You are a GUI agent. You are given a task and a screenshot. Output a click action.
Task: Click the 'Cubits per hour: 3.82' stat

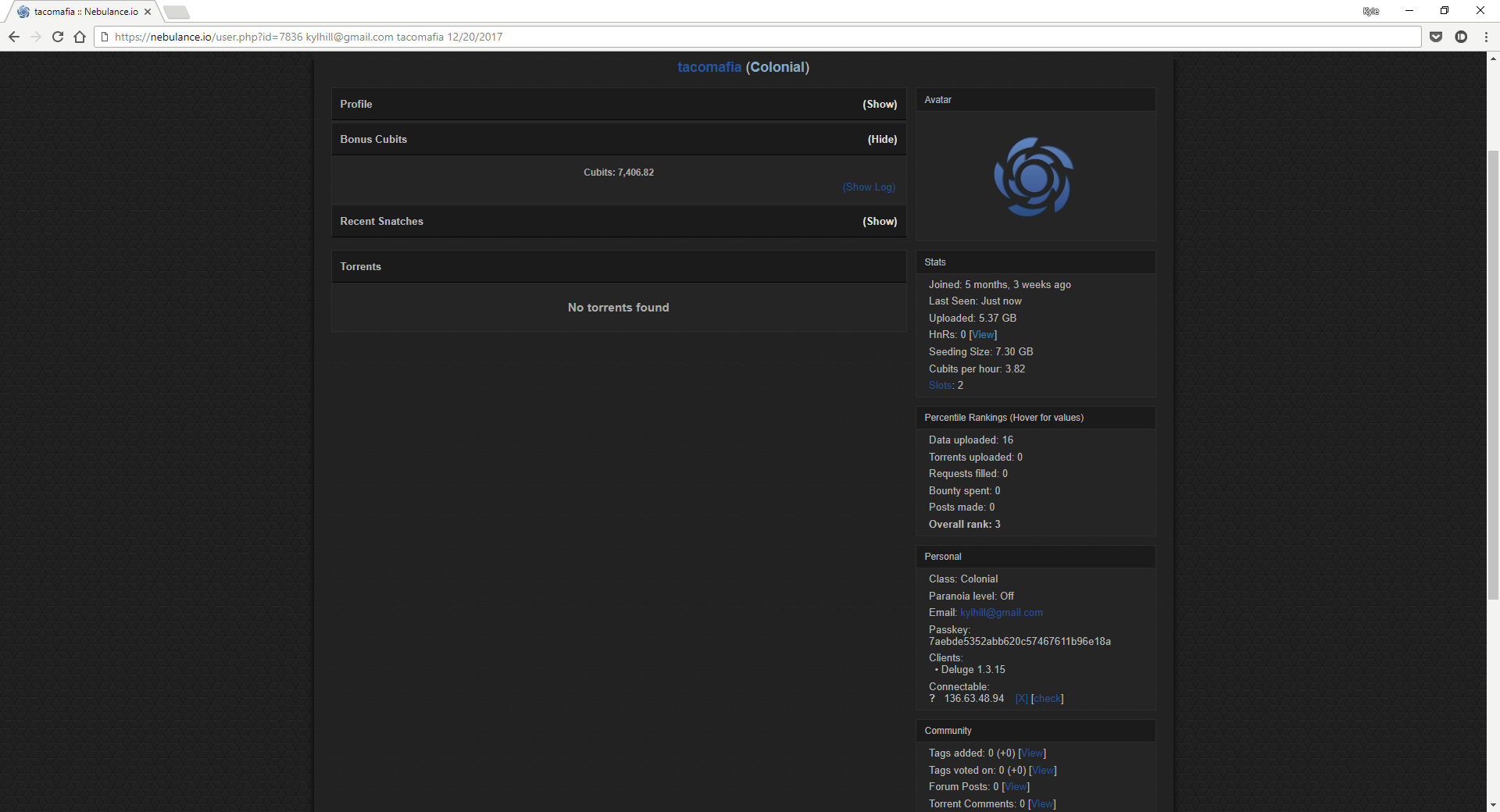click(x=977, y=369)
